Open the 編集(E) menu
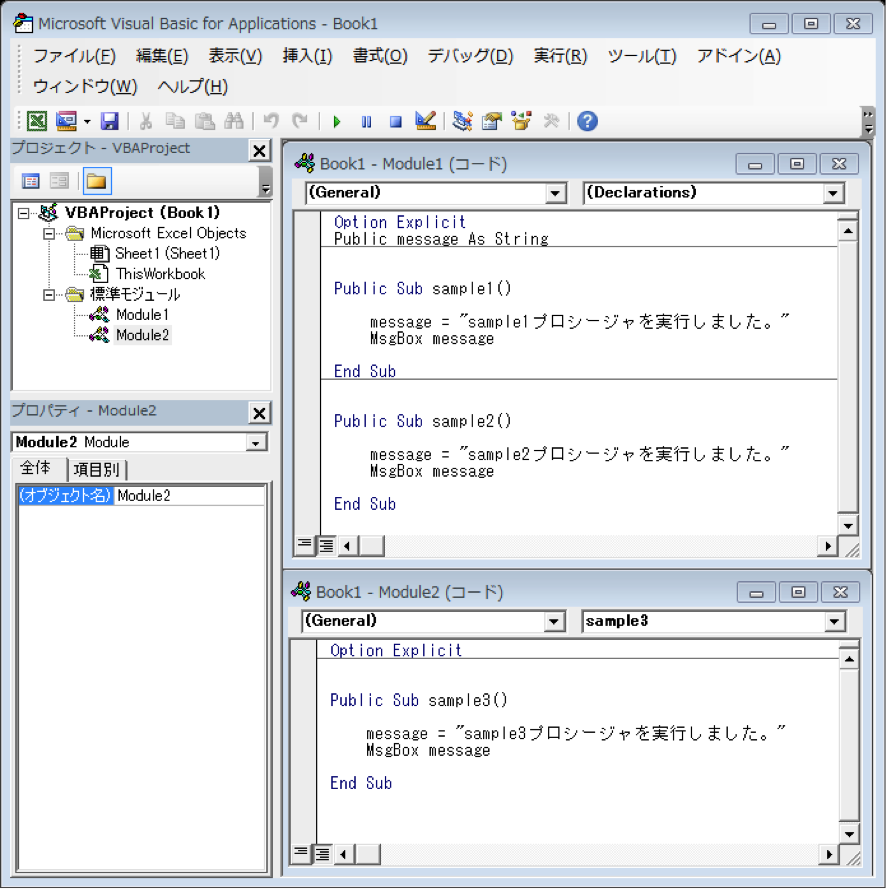This screenshot has height=889, width=886. click(x=162, y=56)
